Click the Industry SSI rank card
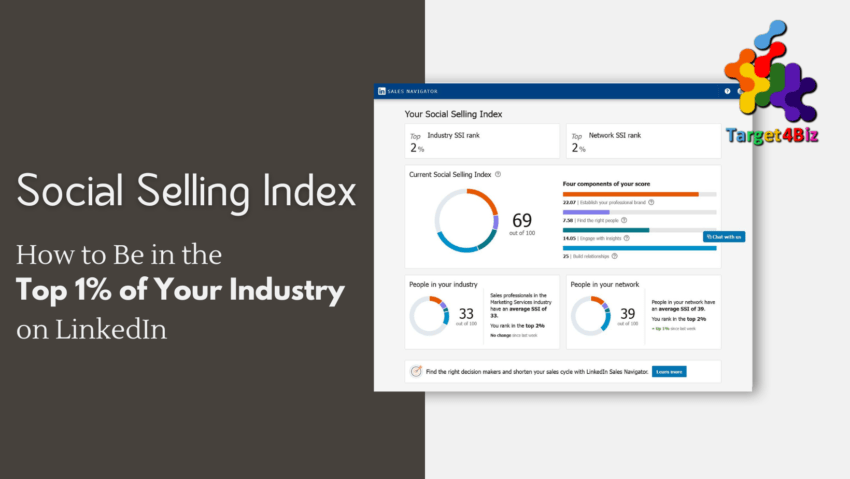 point(481,141)
